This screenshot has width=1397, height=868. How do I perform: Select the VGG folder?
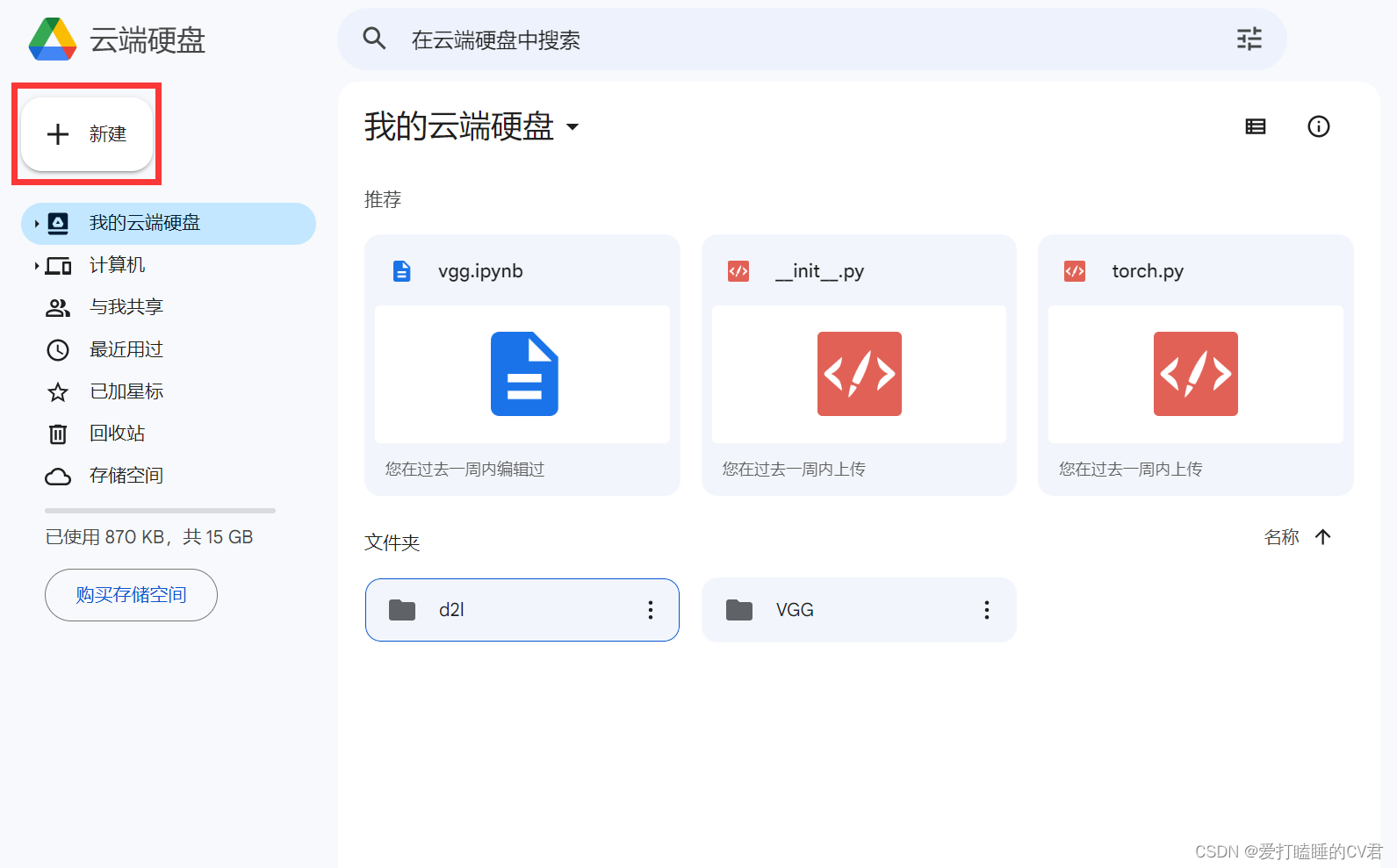[x=859, y=610]
